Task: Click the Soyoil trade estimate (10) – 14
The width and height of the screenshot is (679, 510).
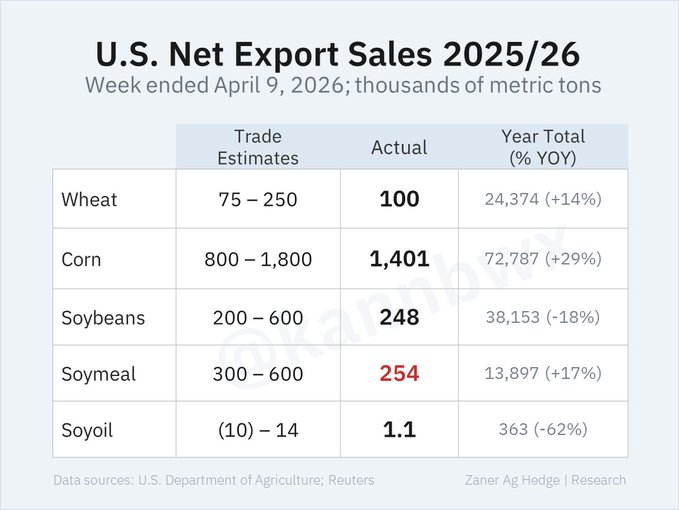Action: (259, 431)
